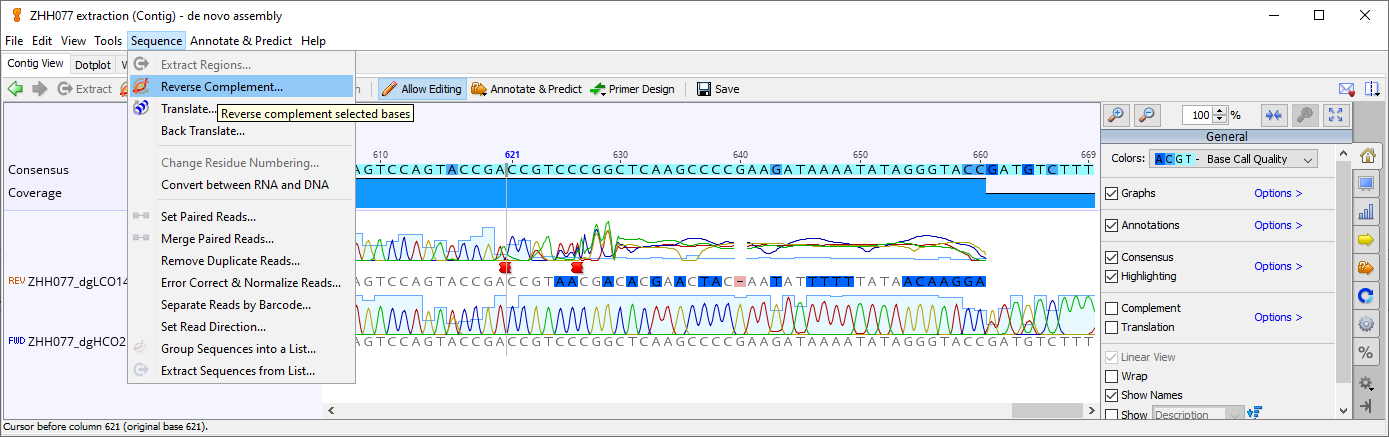1389x437 pixels.
Task: Click Options link next to Annotations
Action: pyautogui.click(x=1278, y=225)
